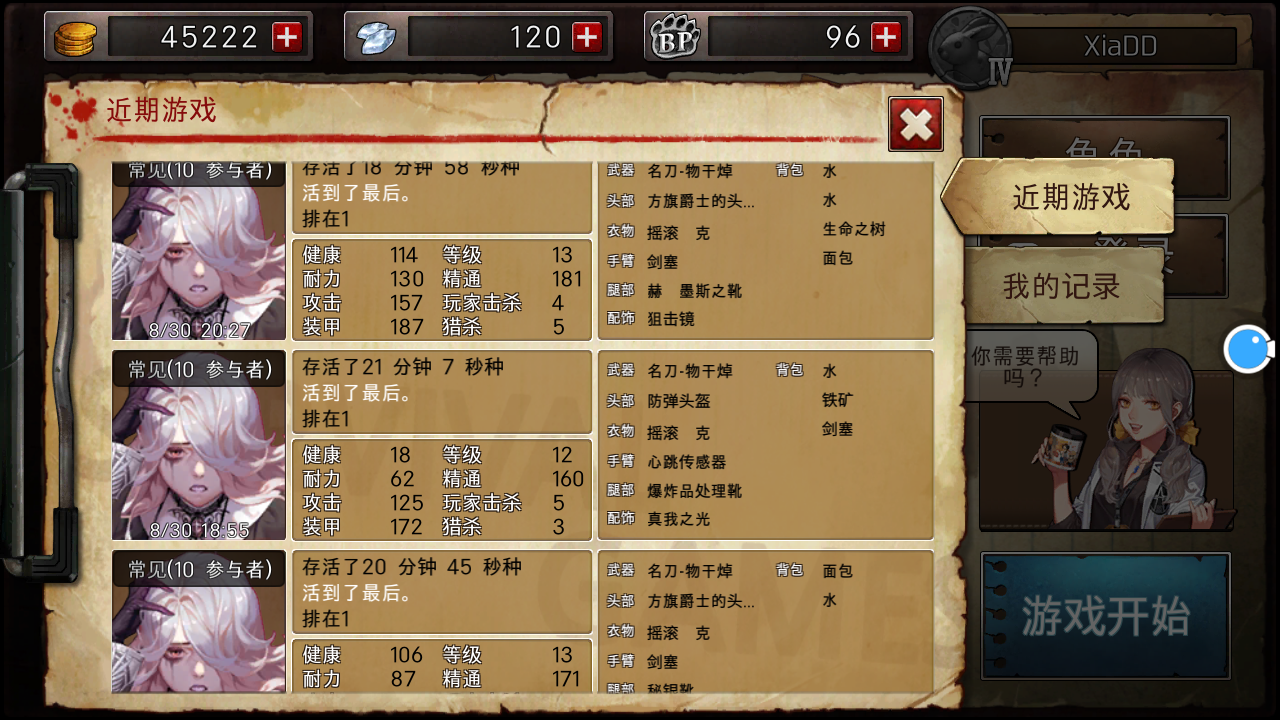The image size is (1280, 720).
Task: Click the metal scroll handle on left
Action: click(40, 372)
